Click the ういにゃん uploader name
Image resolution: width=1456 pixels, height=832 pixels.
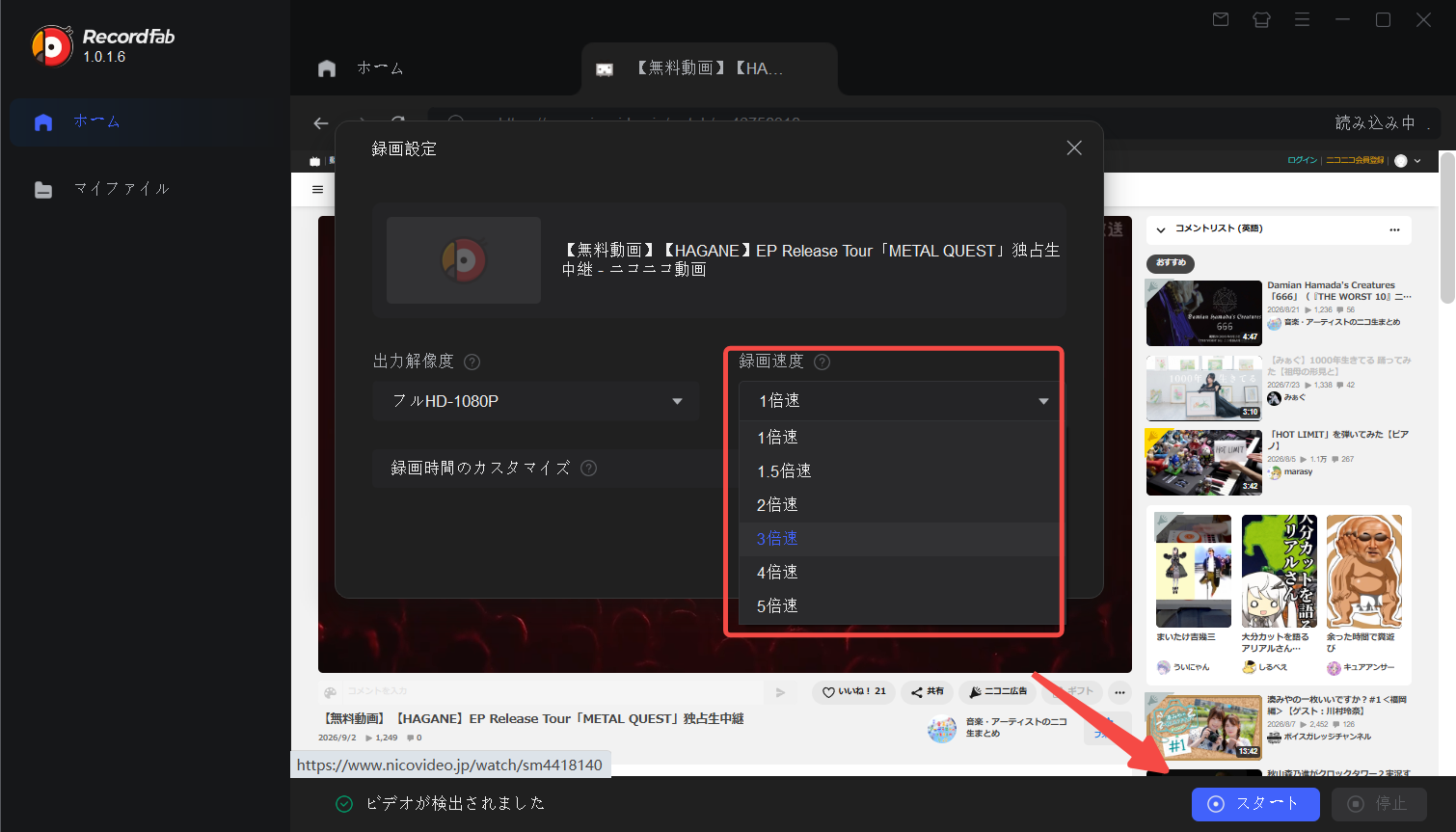tap(1191, 667)
